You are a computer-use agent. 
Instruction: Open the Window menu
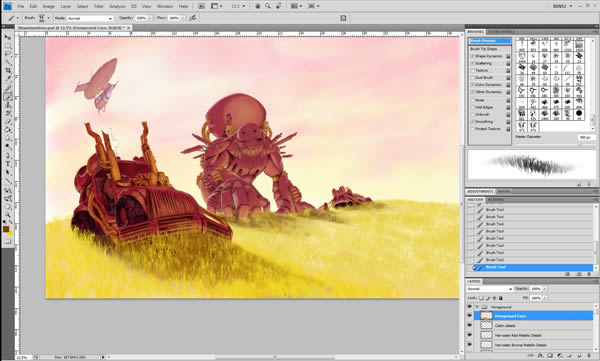(165, 7)
